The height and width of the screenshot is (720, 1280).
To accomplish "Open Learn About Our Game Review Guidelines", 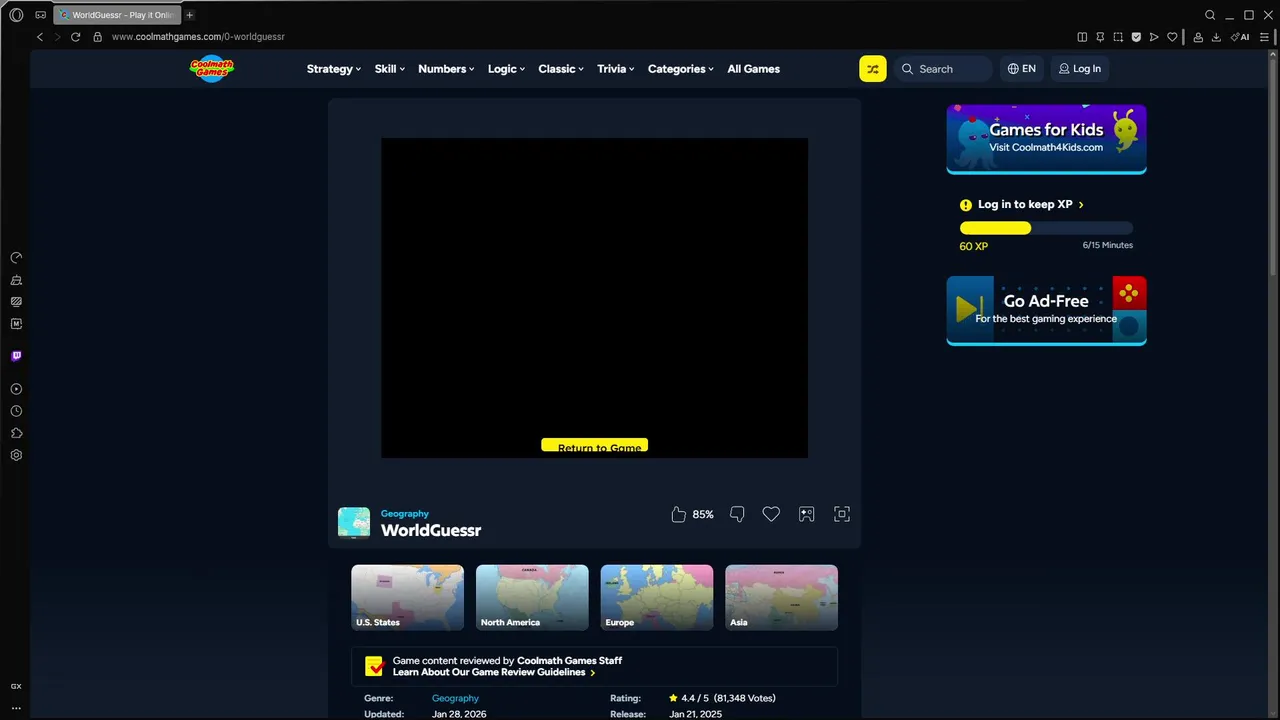I will tap(494, 672).
